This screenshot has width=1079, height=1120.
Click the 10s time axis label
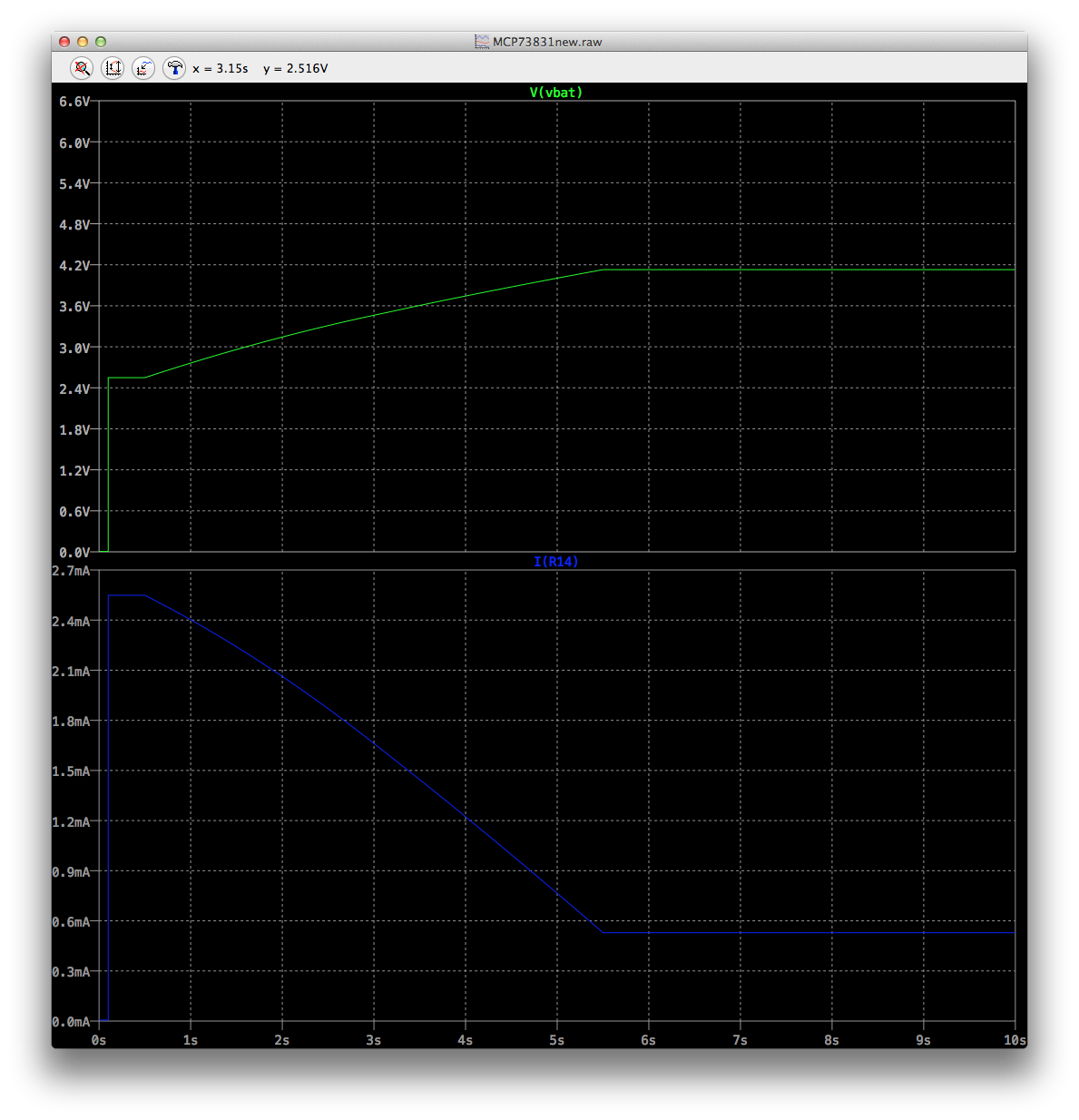click(1015, 1040)
